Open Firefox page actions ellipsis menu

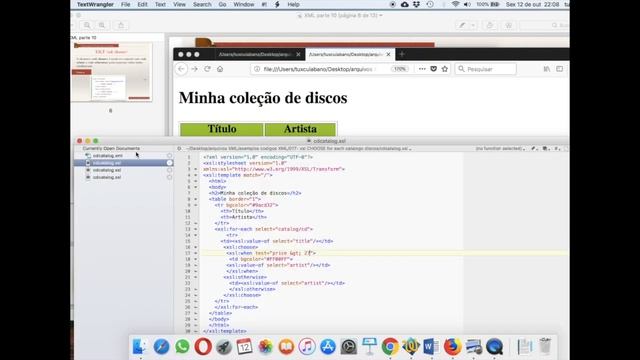pos(422,69)
